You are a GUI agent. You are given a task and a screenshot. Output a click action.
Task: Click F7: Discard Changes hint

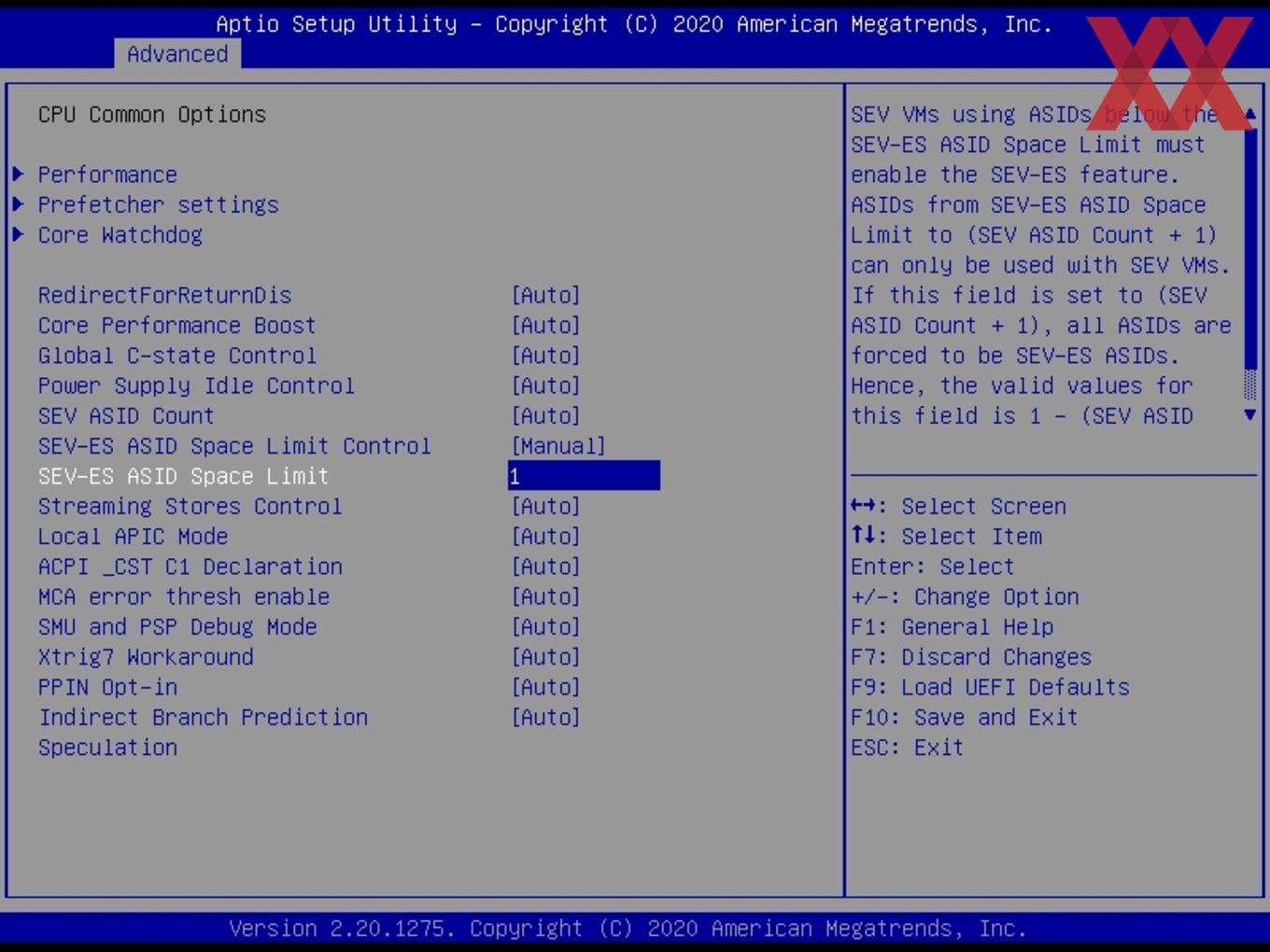pyautogui.click(x=970, y=657)
